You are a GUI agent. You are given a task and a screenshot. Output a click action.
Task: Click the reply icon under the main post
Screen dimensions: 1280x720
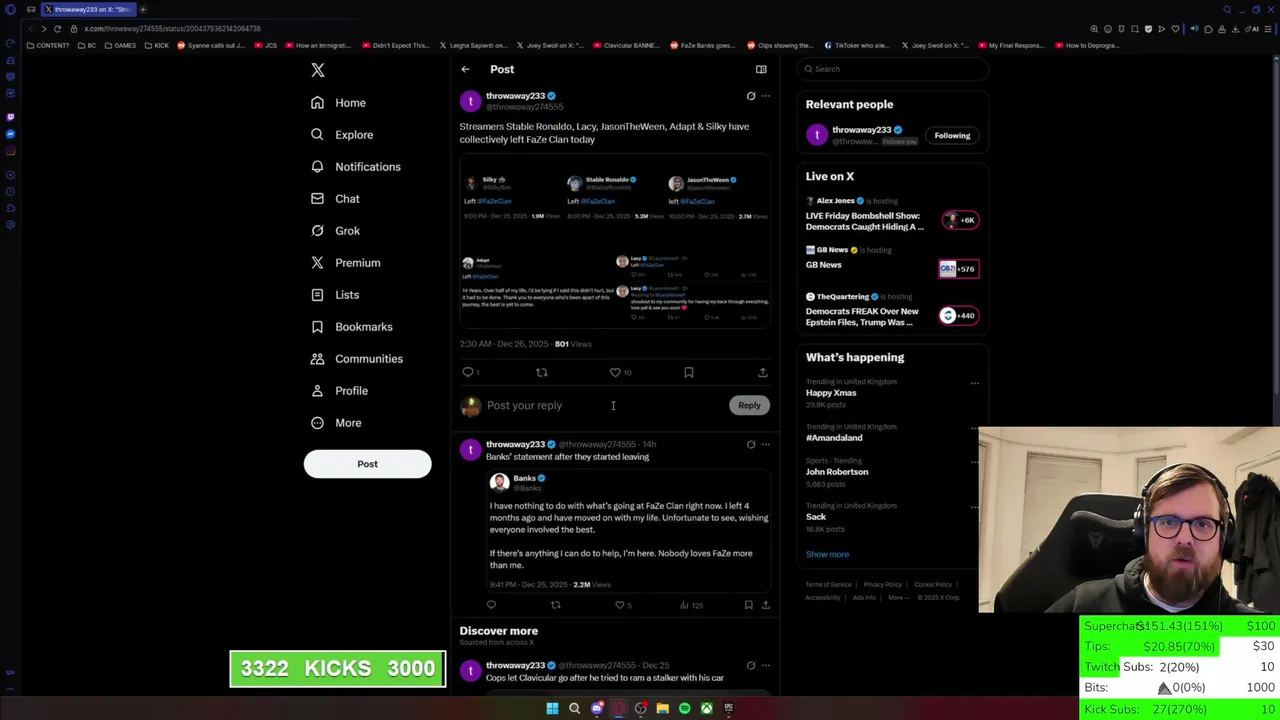coord(468,372)
